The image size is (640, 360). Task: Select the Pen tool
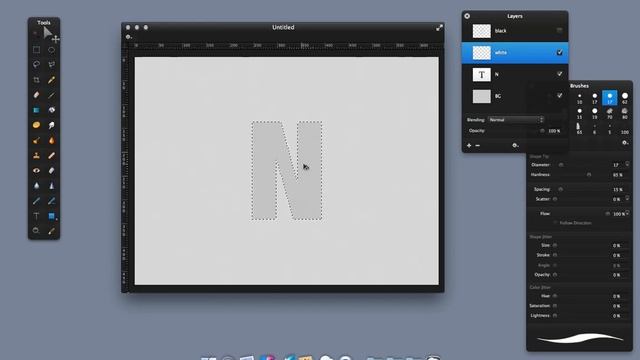click(36, 201)
